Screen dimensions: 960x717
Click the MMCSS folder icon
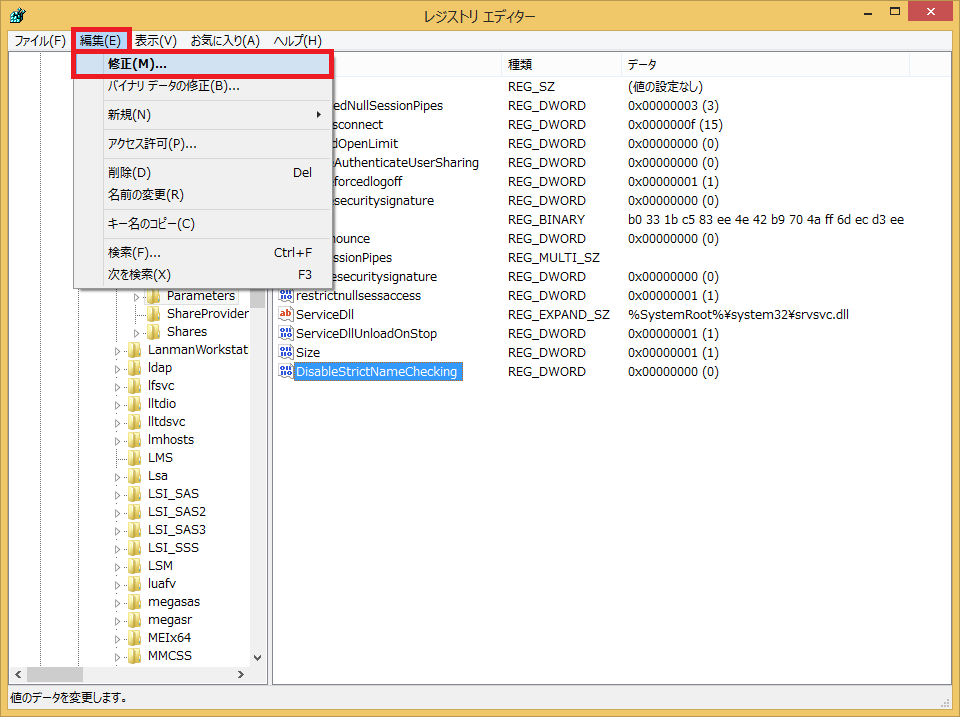click(x=135, y=656)
